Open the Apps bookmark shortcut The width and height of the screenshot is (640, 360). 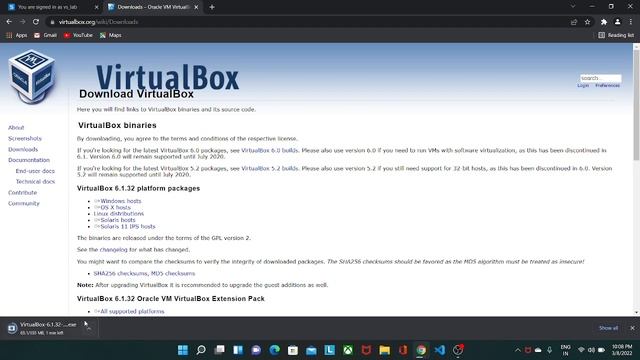point(17,36)
